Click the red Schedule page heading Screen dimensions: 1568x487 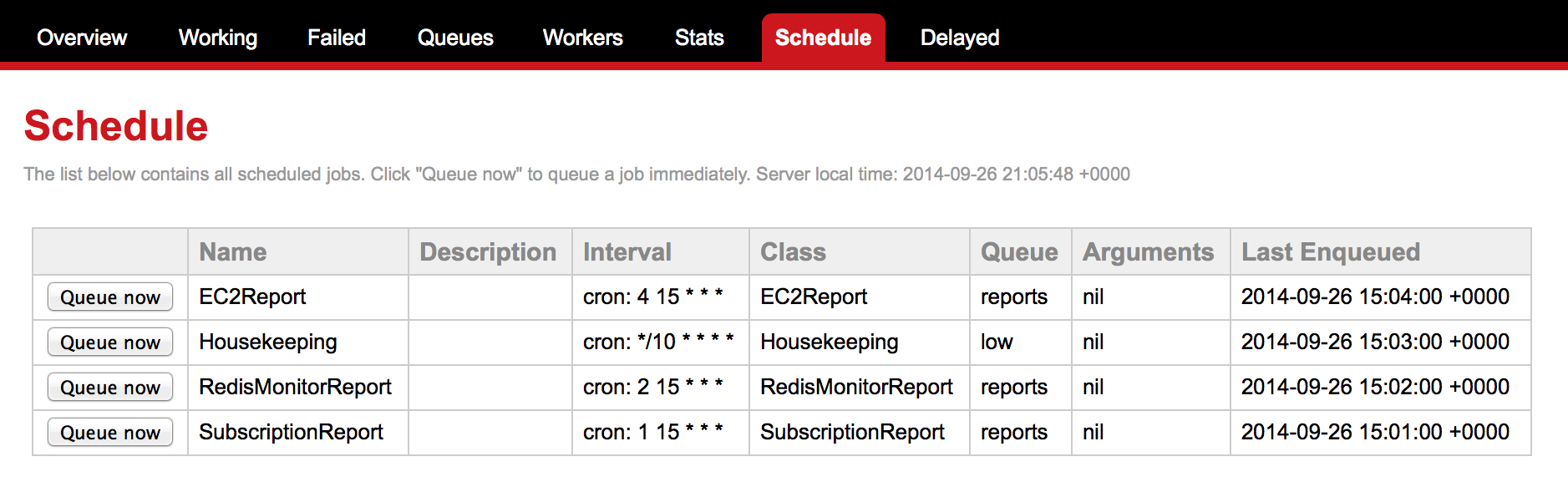click(x=116, y=126)
